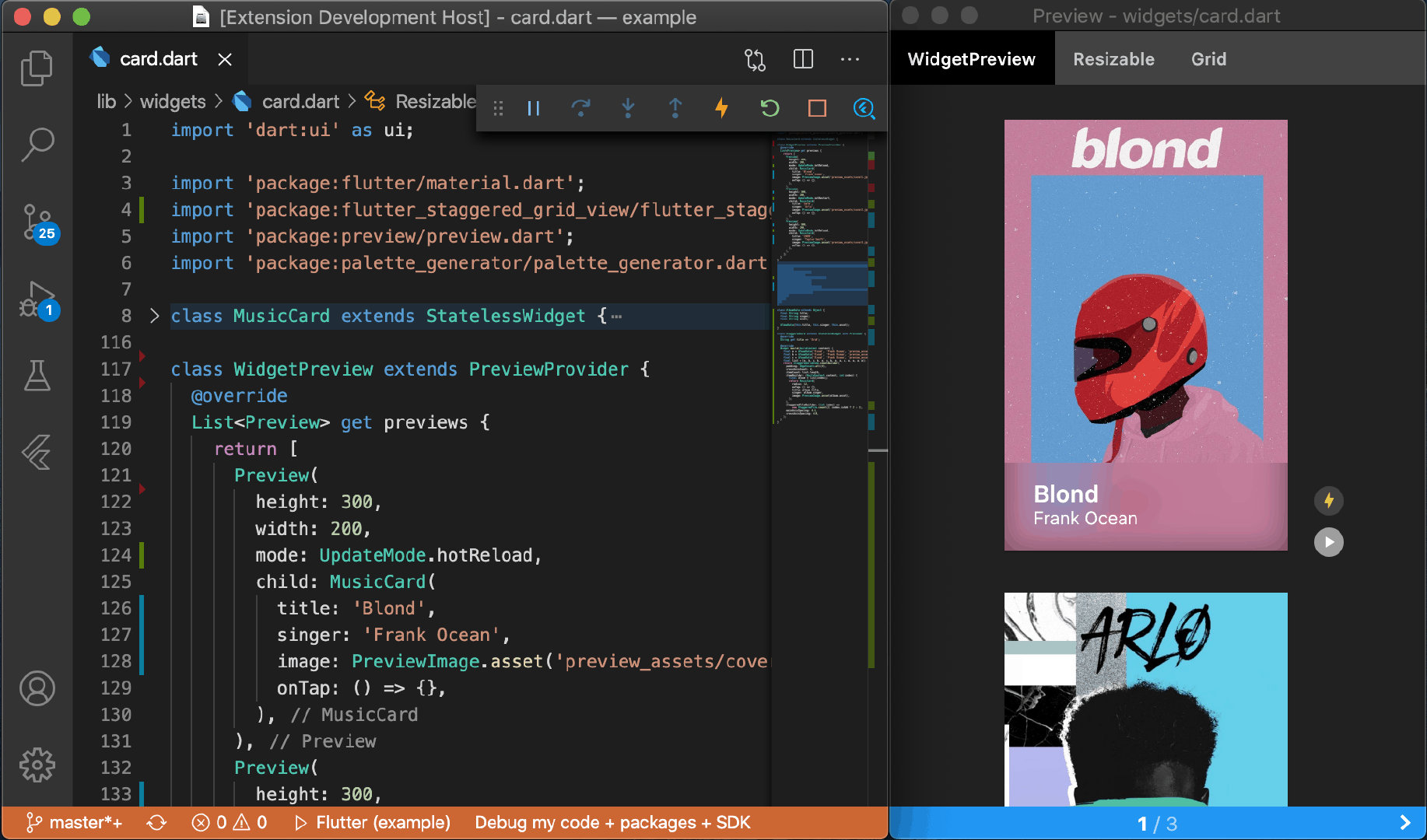Screen dimensions: 1427x840
Task: Go to next preview page arrow
Action: click(1404, 823)
